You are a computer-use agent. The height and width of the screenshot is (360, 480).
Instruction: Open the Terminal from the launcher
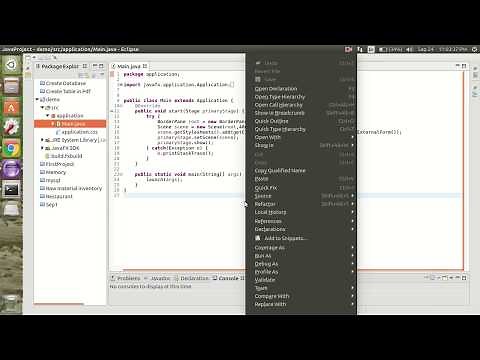pos(11,190)
